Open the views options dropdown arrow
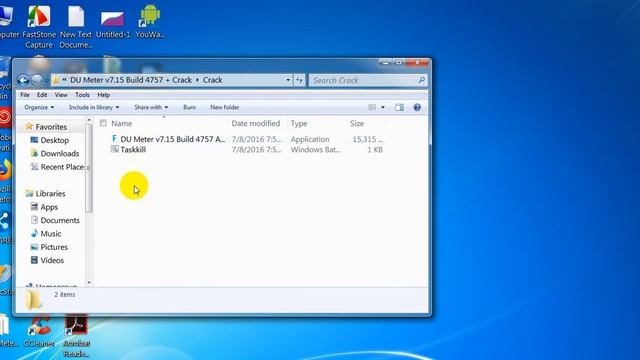This screenshot has width=640, height=360. (382, 107)
